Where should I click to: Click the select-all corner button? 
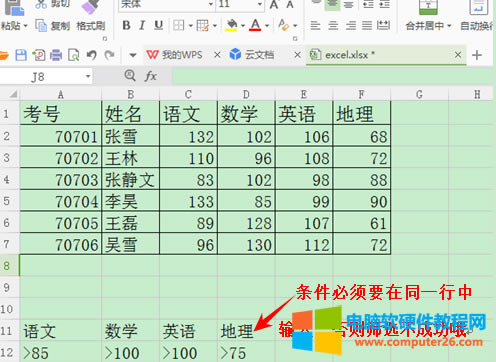(x=10, y=94)
